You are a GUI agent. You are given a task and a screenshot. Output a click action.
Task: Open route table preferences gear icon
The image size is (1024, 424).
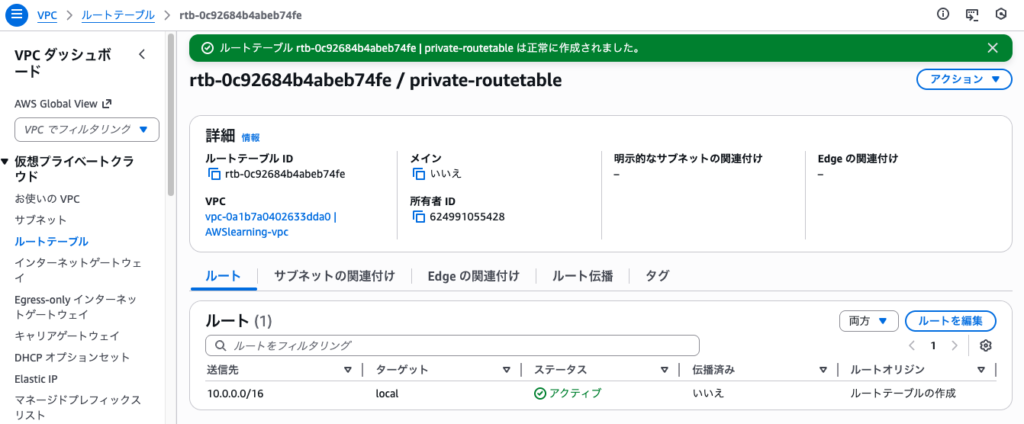pyautogui.click(x=986, y=345)
